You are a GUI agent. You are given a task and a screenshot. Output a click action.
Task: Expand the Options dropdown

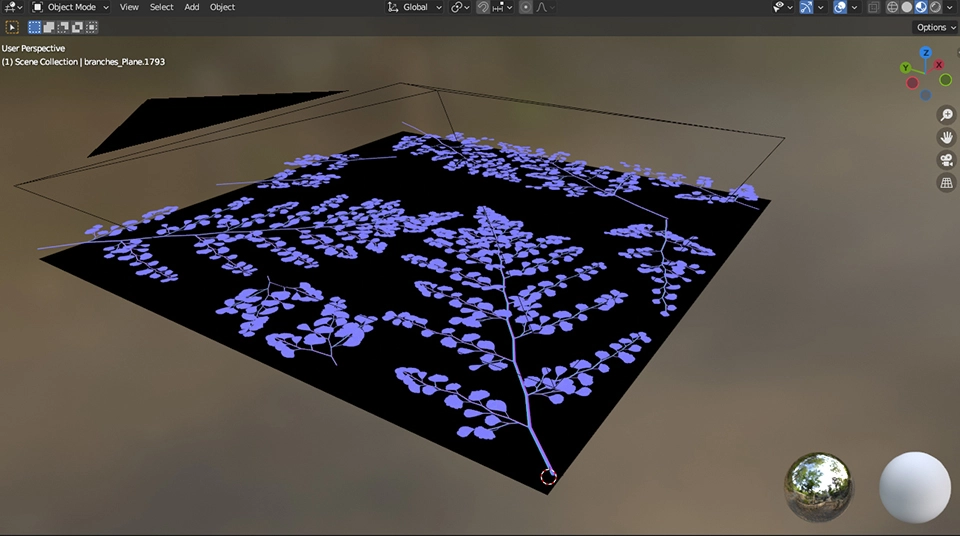tap(935, 27)
